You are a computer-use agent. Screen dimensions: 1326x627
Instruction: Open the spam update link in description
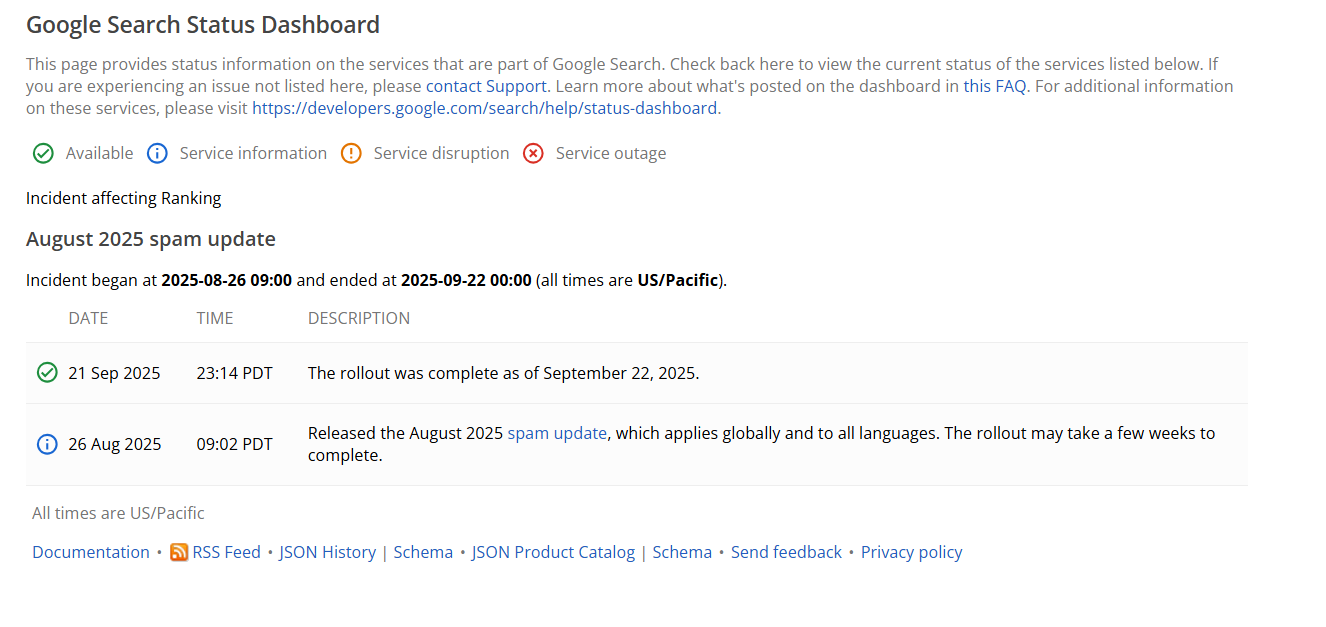[x=557, y=433]
